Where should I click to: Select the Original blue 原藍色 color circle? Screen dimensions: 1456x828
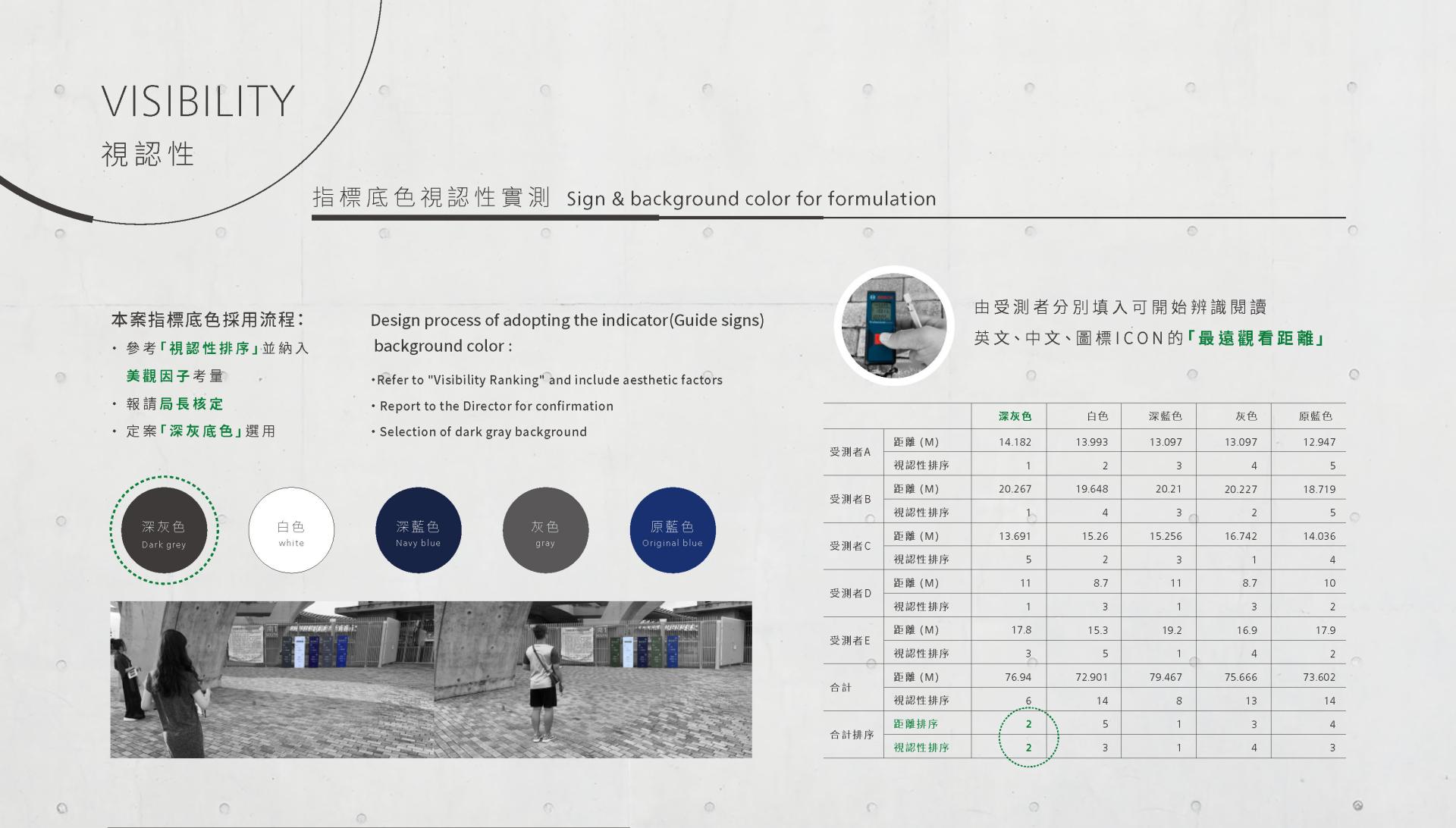tap(673, 530)
